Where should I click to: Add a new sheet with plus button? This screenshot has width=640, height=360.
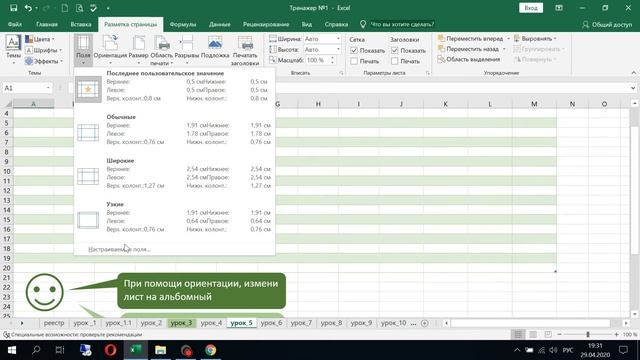pyautogui.click(x=424, y=323)
